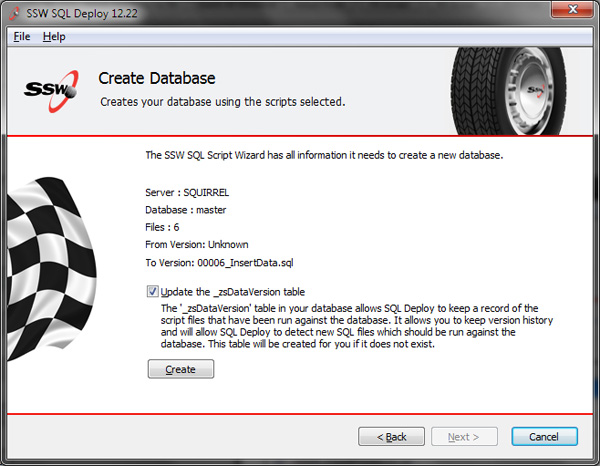Click the app icon in the title bar
This screenshot has width=600, height=466.
pos(15,13)
